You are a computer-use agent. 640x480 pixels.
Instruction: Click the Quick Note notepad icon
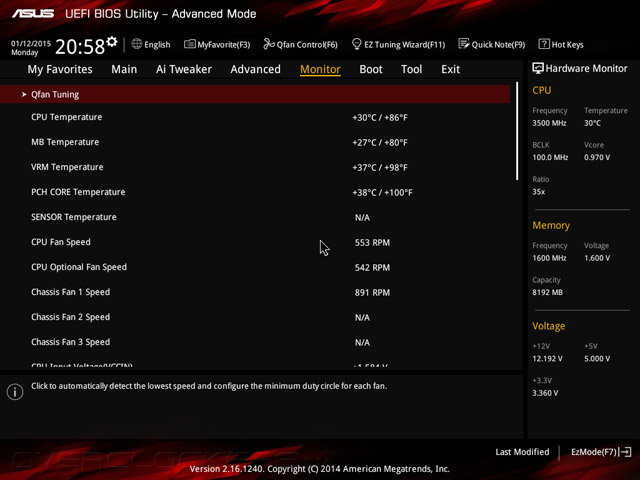coord(464,44)
